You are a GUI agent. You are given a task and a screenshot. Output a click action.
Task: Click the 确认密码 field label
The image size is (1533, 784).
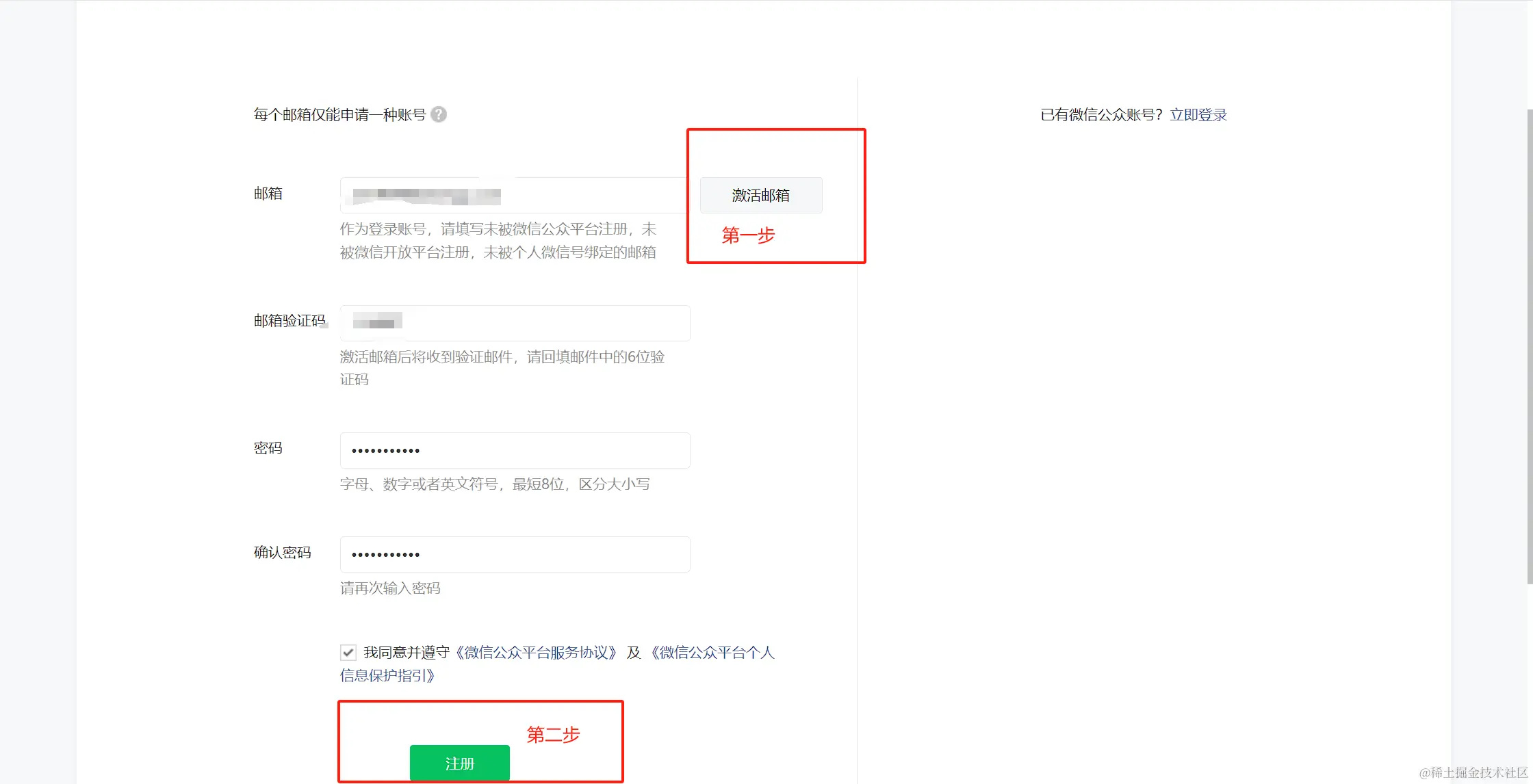(x=282, y=552)
